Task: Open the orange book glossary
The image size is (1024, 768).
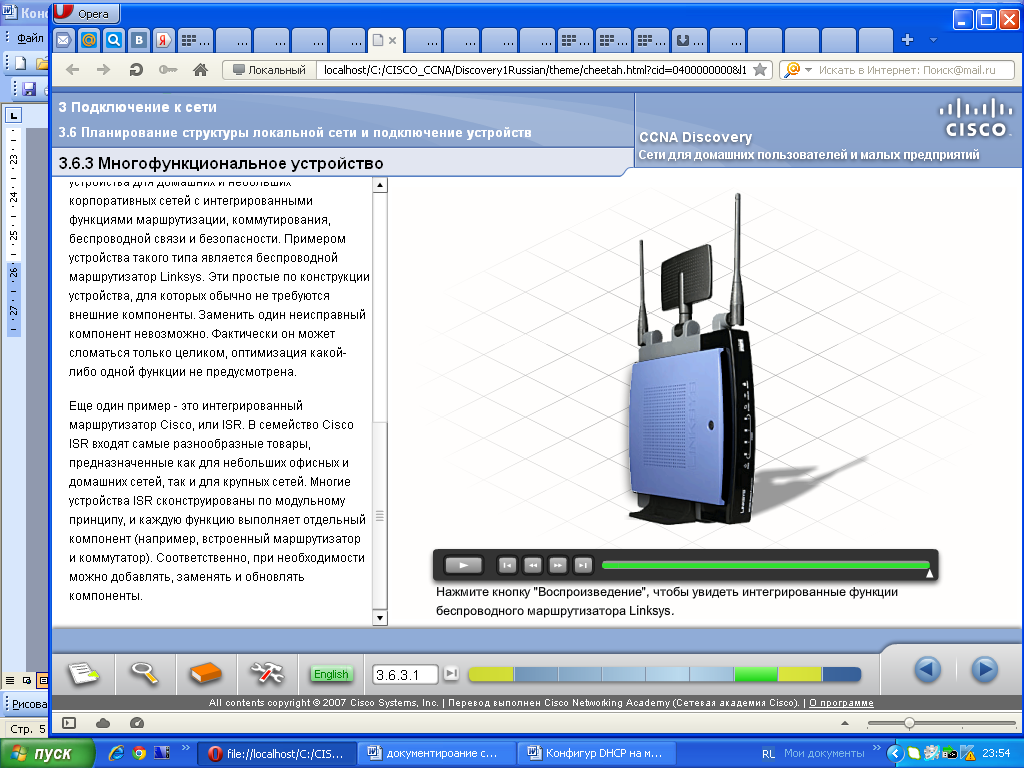Action: pyautogui.click(x=206, y=673)
